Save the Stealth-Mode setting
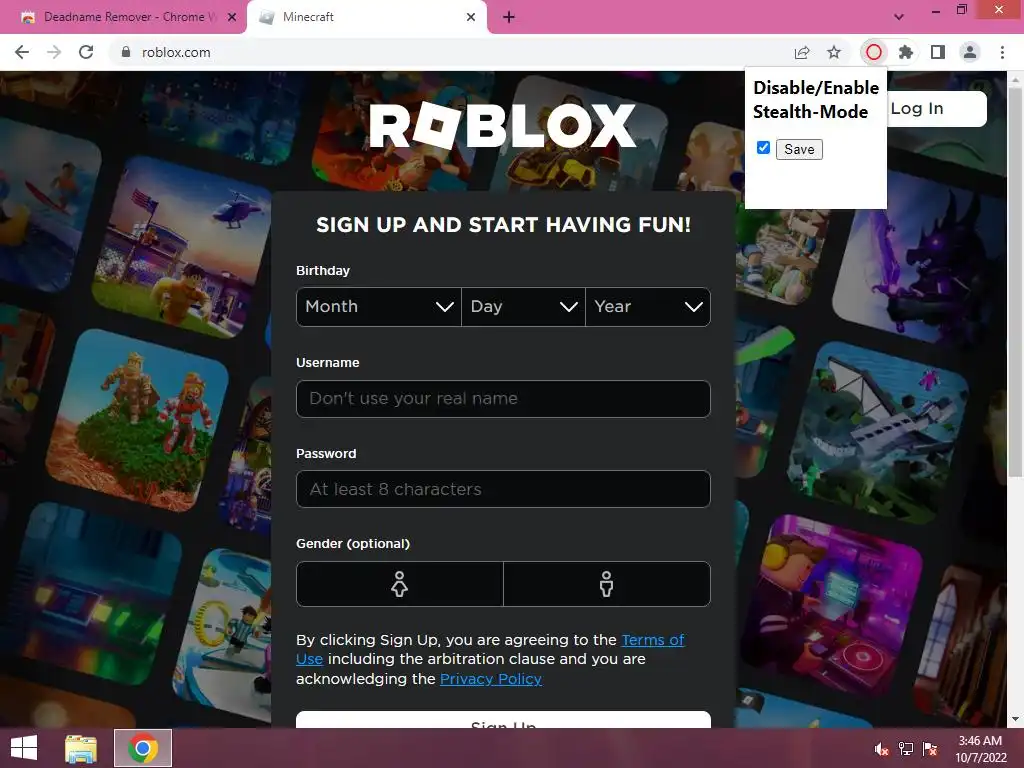This screenshot has width=1024, height=768. [x=799, y=150]
